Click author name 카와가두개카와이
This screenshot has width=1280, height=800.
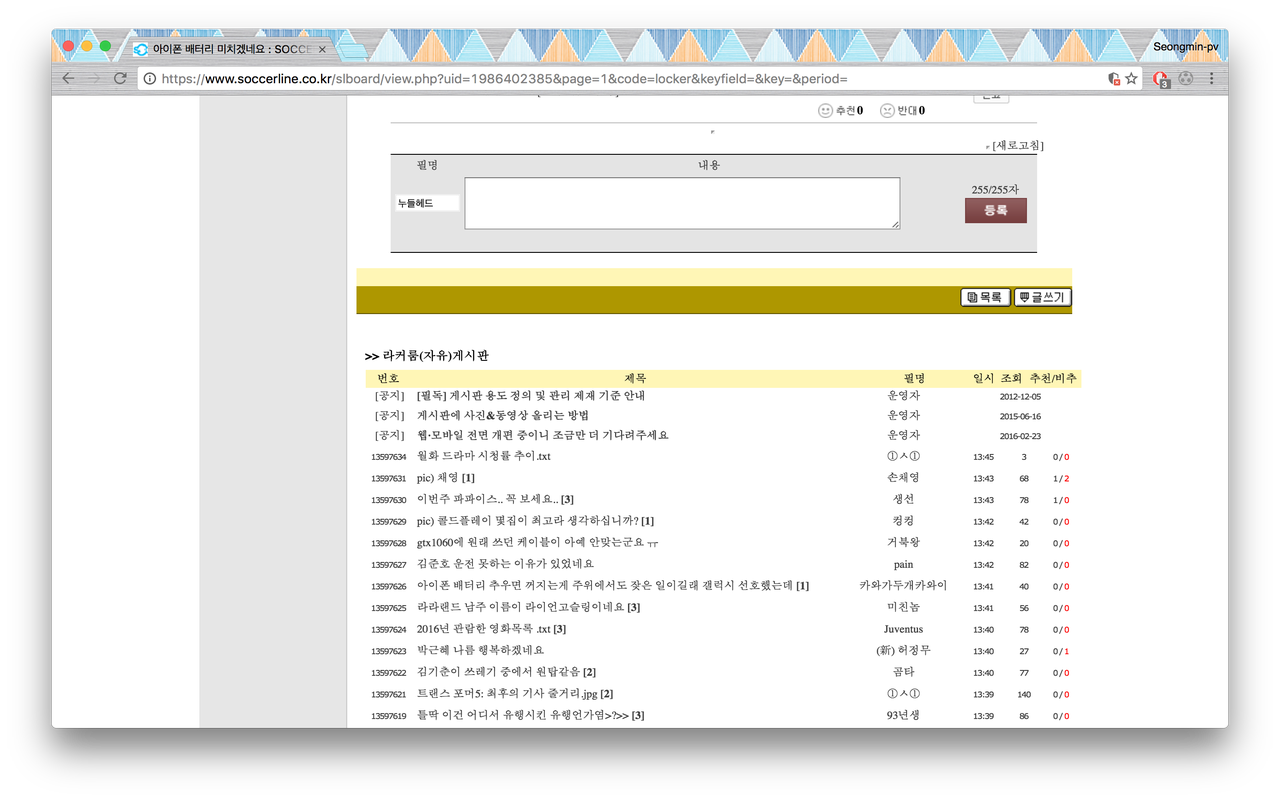click(x=903, y=585)
